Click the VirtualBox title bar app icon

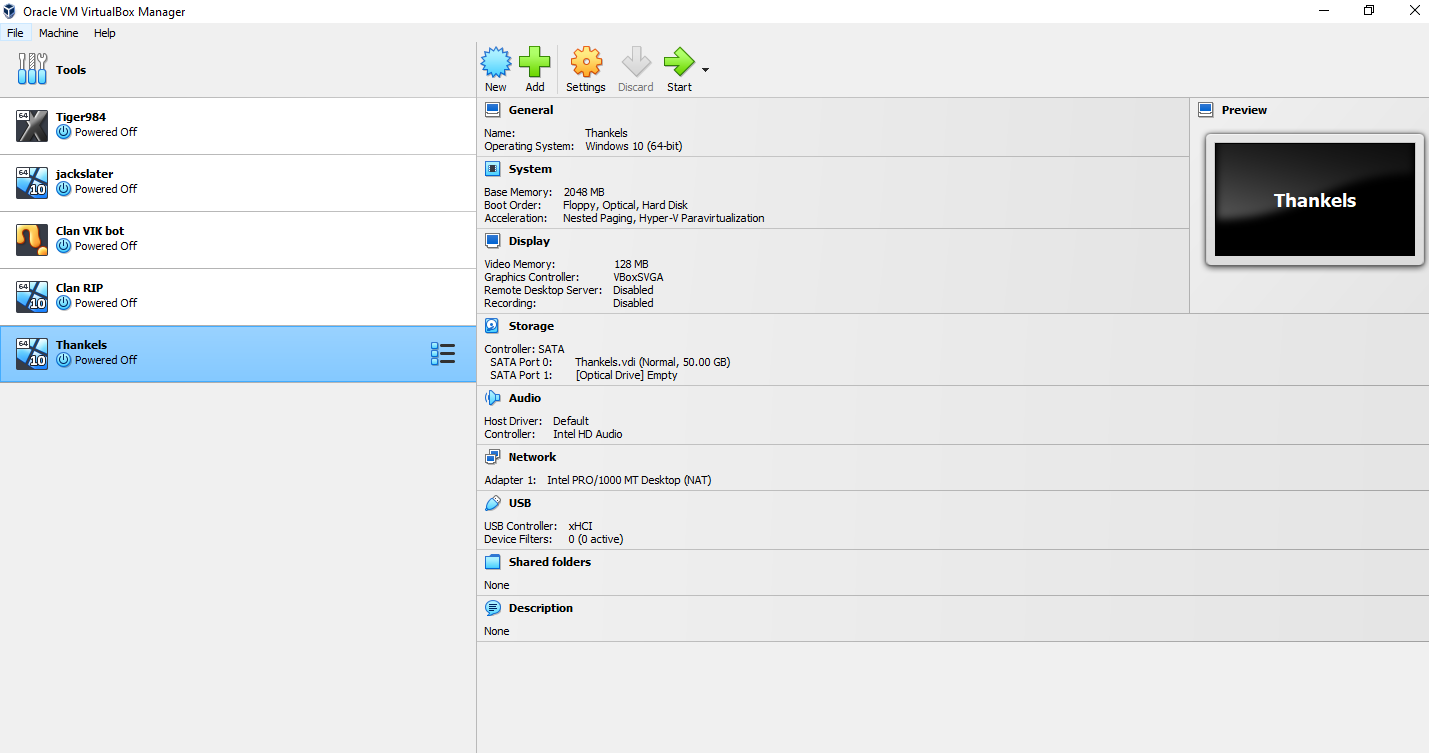coord(10,11)
